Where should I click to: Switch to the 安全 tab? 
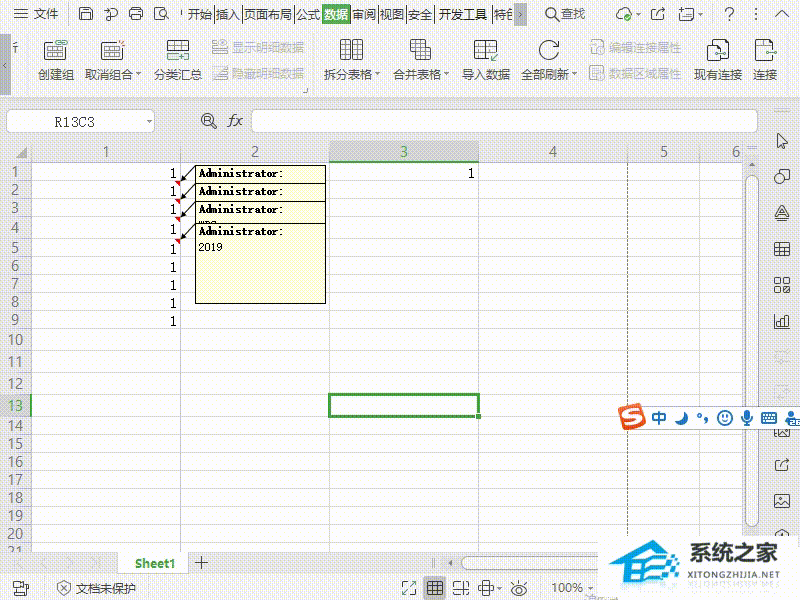420,14
